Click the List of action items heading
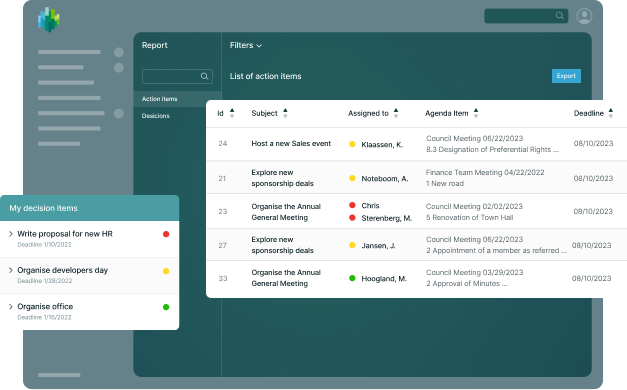This screenshot has width=627, height=390. [266, 76]
